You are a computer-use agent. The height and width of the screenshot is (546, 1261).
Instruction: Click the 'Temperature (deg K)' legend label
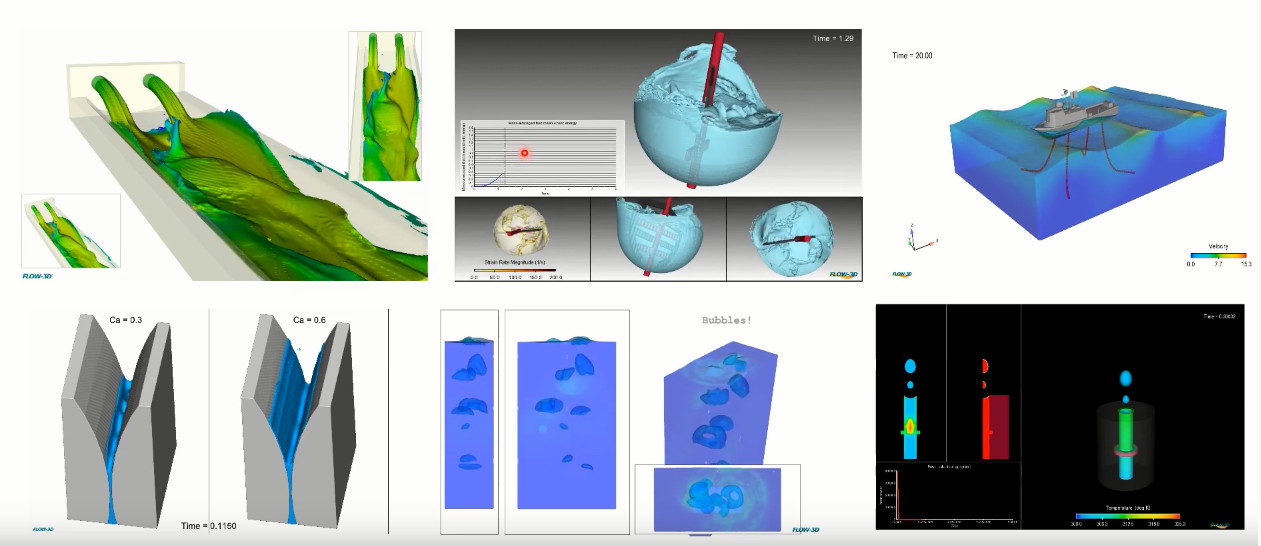coord(1130,507)
